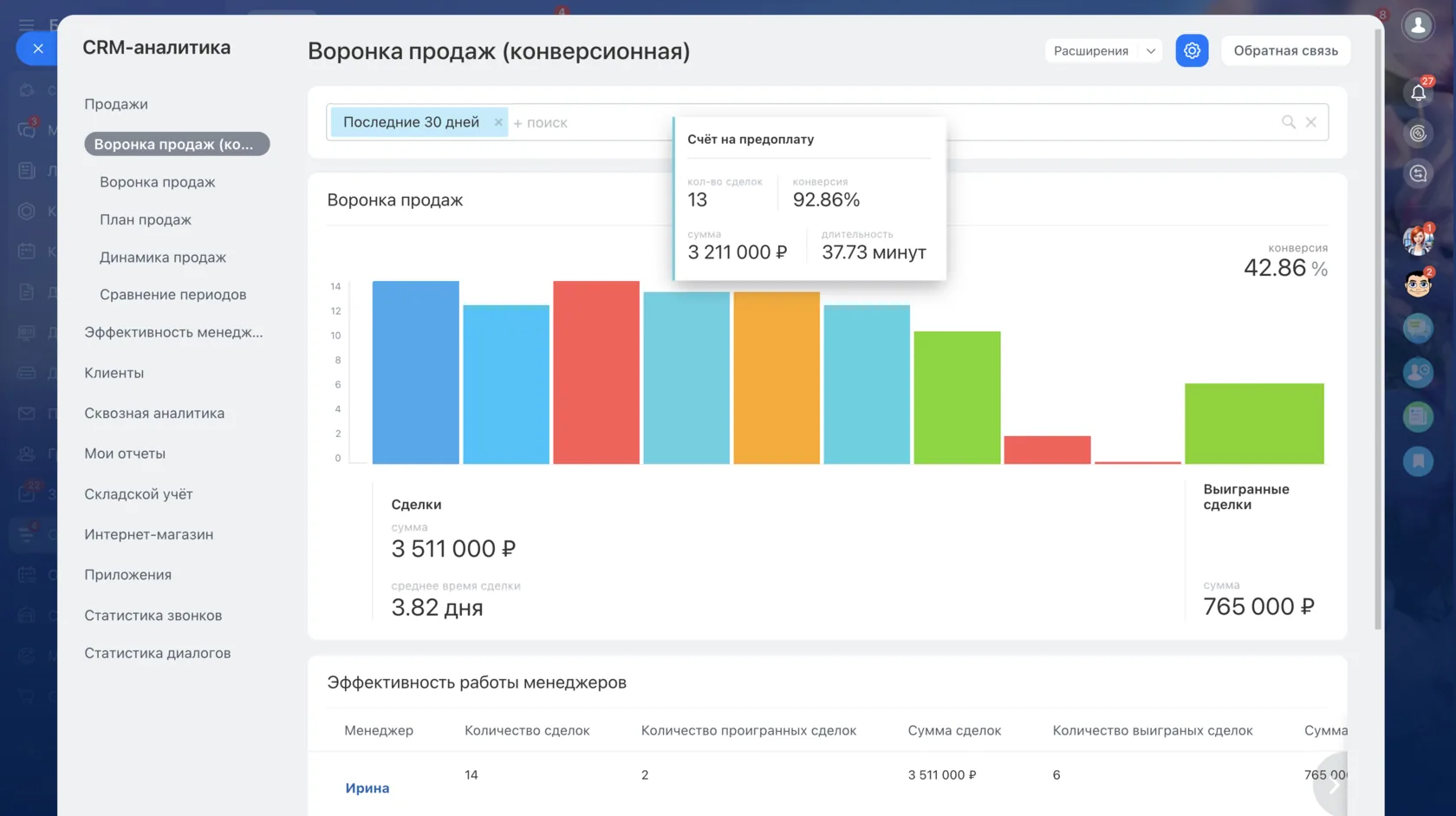Click the Количество проигранных сделок column header

[749, 730]
